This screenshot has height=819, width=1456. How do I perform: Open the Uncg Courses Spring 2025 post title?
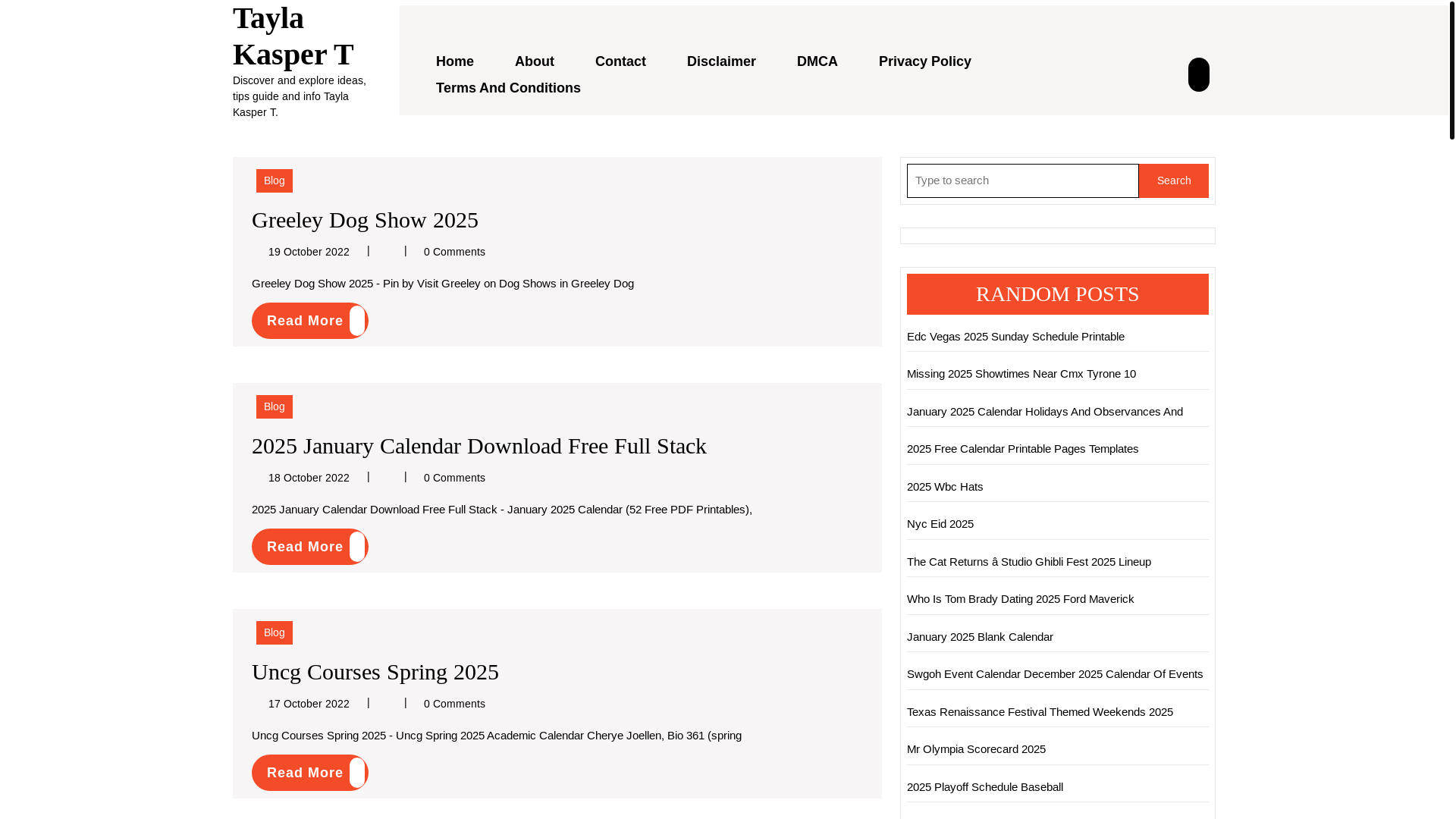pos(375,672)
